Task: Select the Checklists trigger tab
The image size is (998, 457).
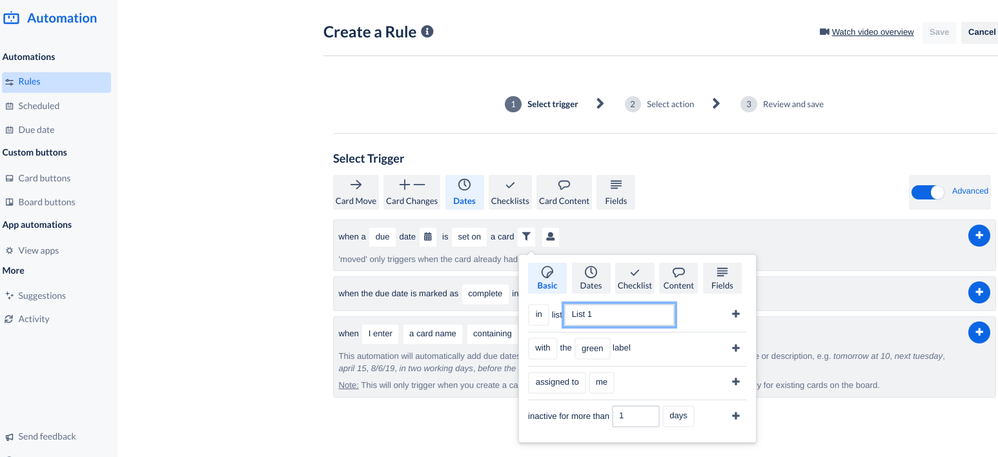Action: (510, 192)
